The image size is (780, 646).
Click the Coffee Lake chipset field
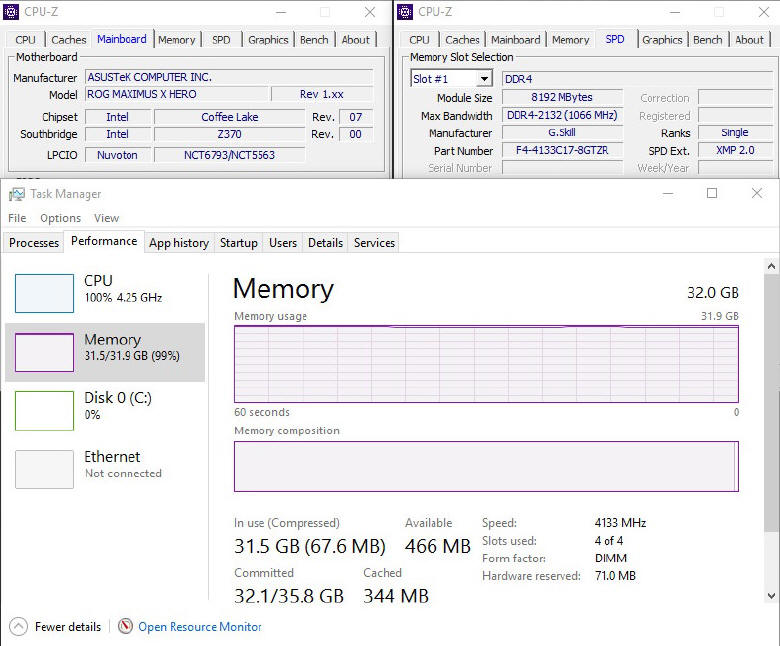coord(230,117)
